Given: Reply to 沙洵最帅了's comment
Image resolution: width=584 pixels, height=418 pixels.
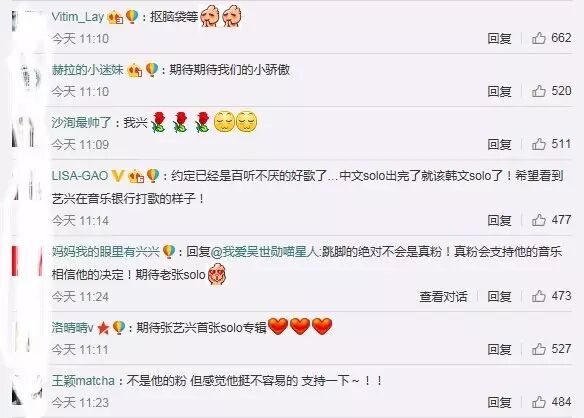Looking at the screenshot, I should (x=499, y=145).
